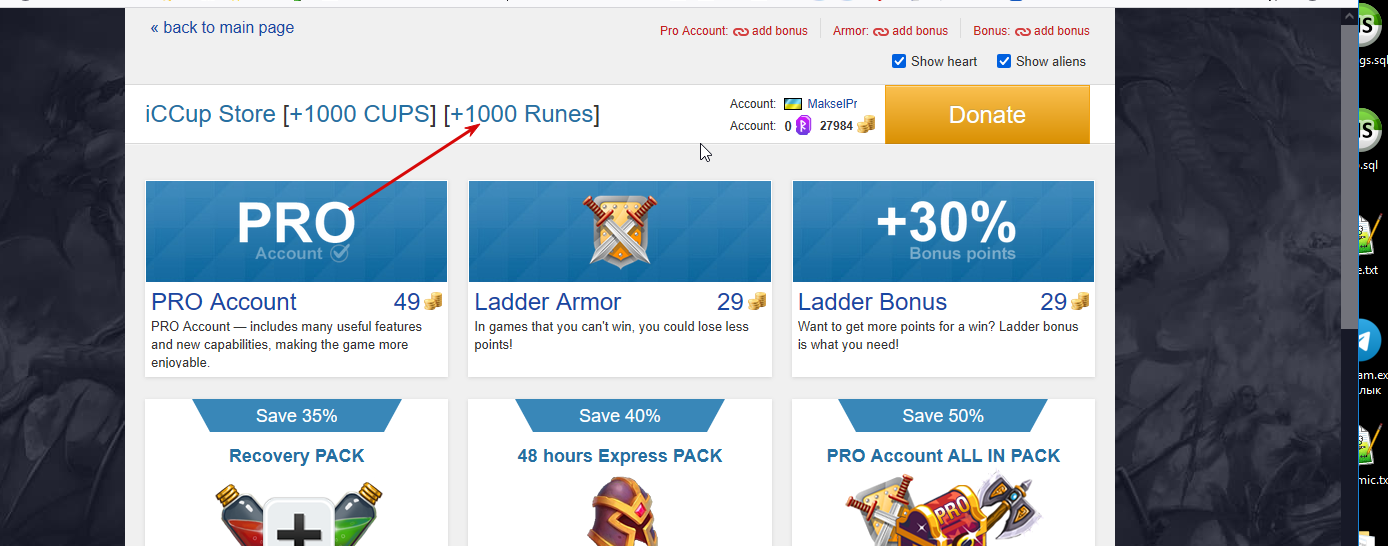
Task: Uncheck the Show heart checkbox
Action: [899, 61]
